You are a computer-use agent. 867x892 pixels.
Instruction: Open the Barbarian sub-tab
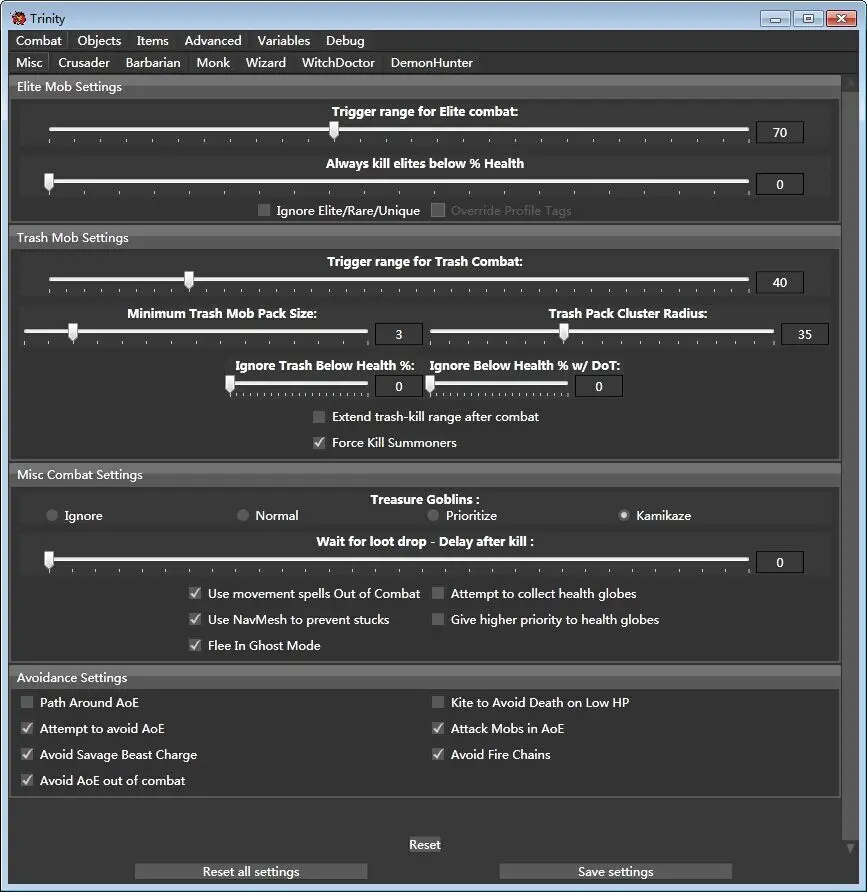point(153,63)
